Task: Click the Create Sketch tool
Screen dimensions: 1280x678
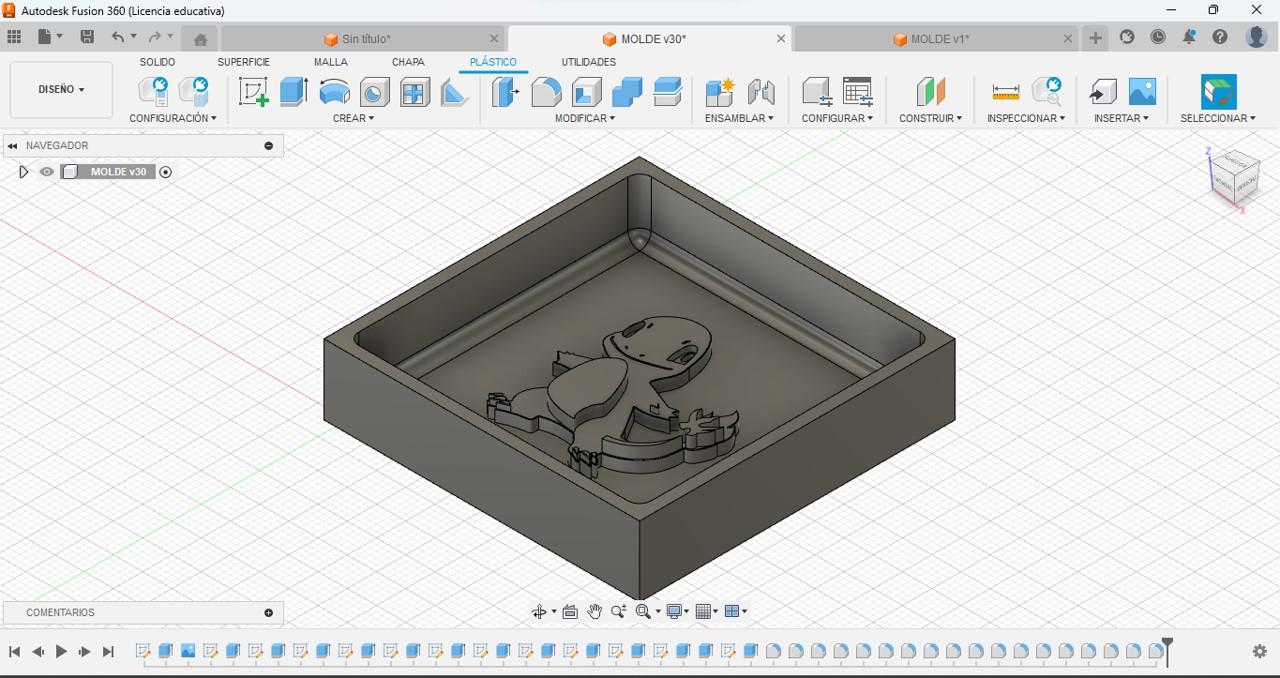Action: pyautogui.click(x=254, y=92)
